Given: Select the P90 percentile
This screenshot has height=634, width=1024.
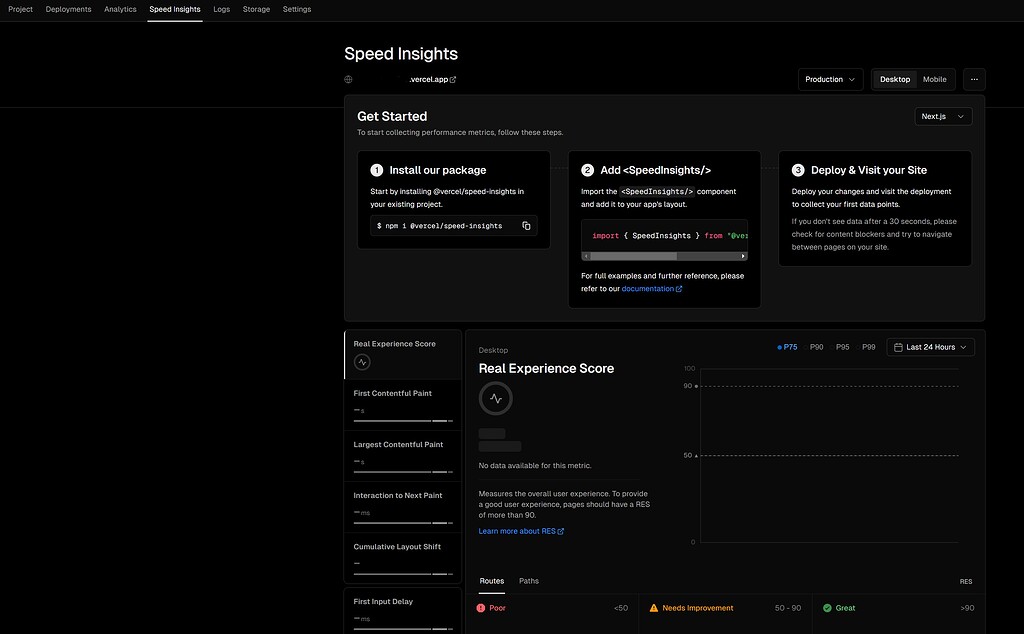Looking at the screenshot, I should (815, 346).
